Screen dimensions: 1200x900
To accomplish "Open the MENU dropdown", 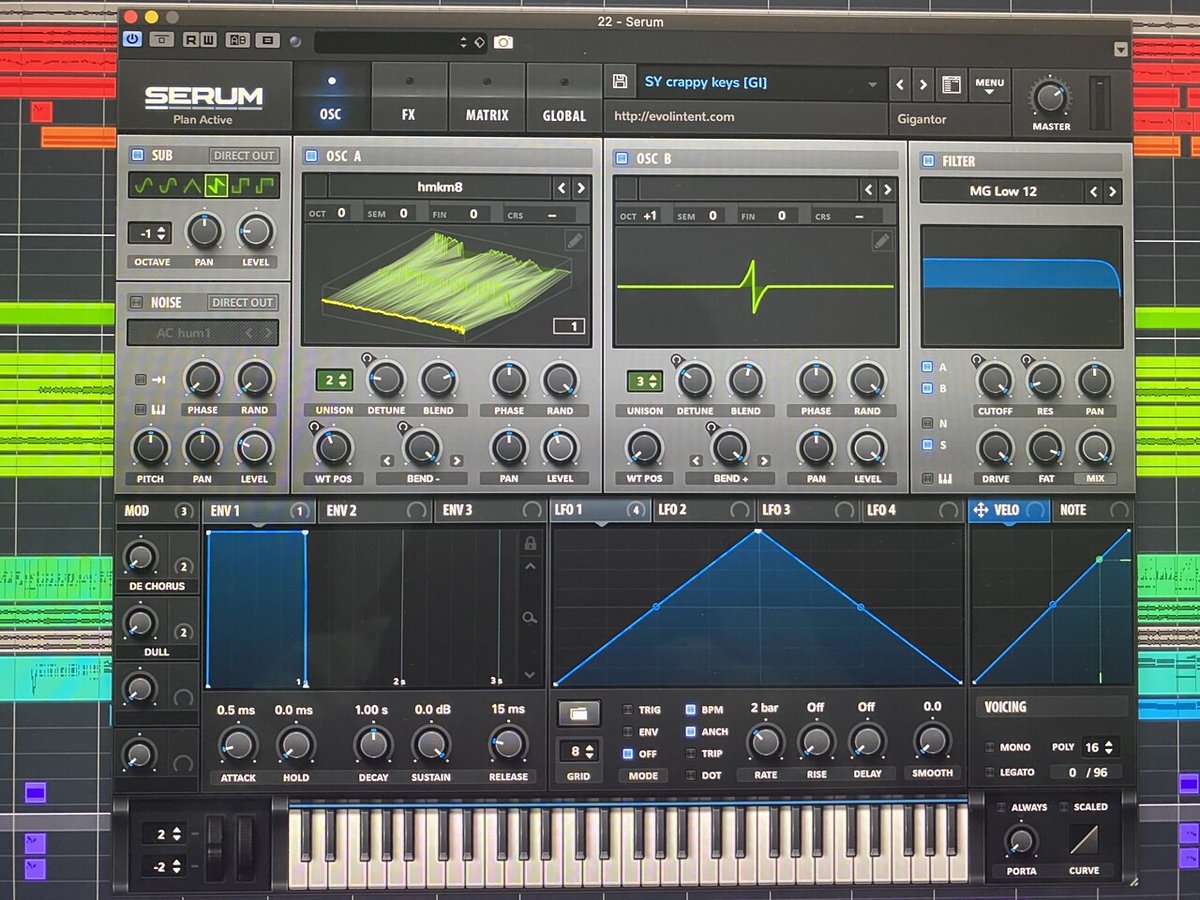I will click(x=989, y=86).
